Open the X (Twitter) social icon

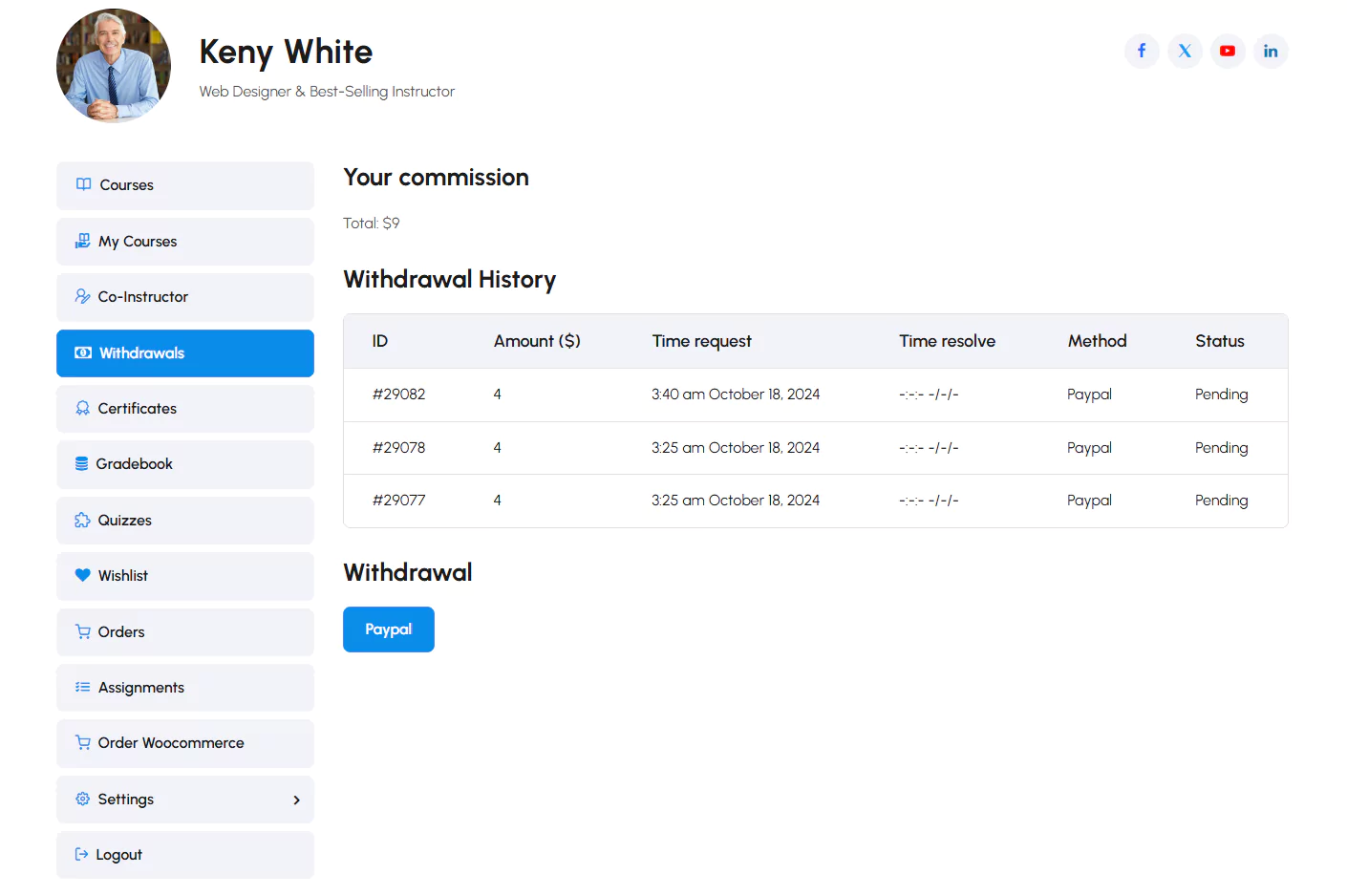(1185, 51)
